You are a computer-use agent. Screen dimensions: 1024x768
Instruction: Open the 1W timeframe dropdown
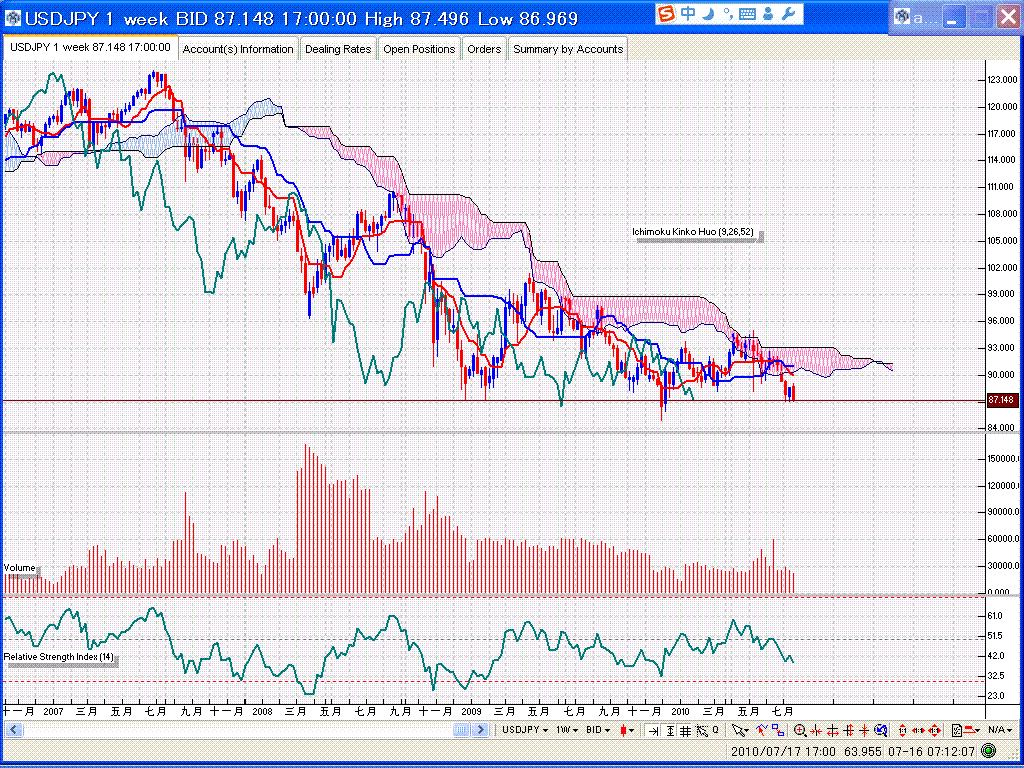(567, 730)
